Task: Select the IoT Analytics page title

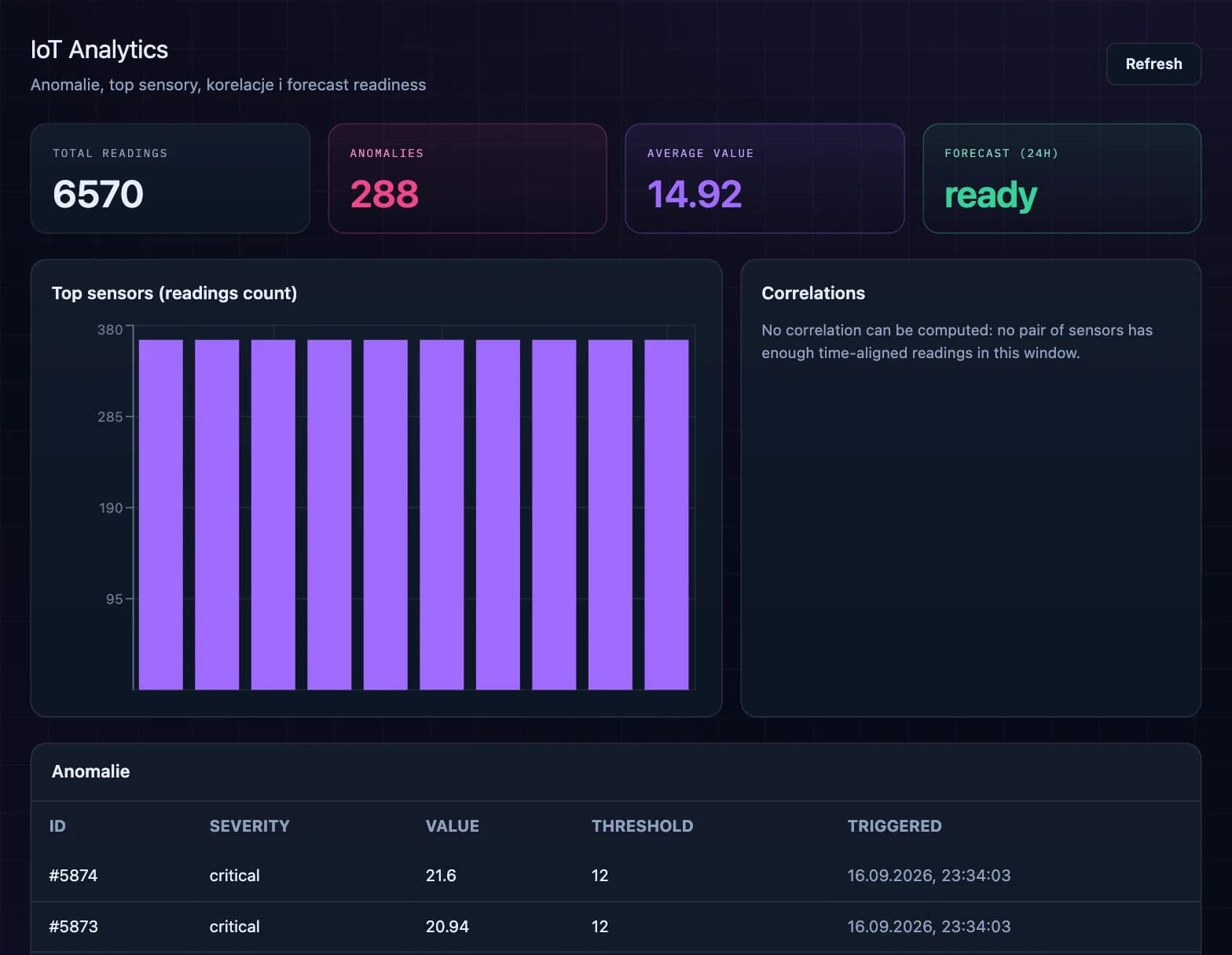Action: click(x=99, y=49)
